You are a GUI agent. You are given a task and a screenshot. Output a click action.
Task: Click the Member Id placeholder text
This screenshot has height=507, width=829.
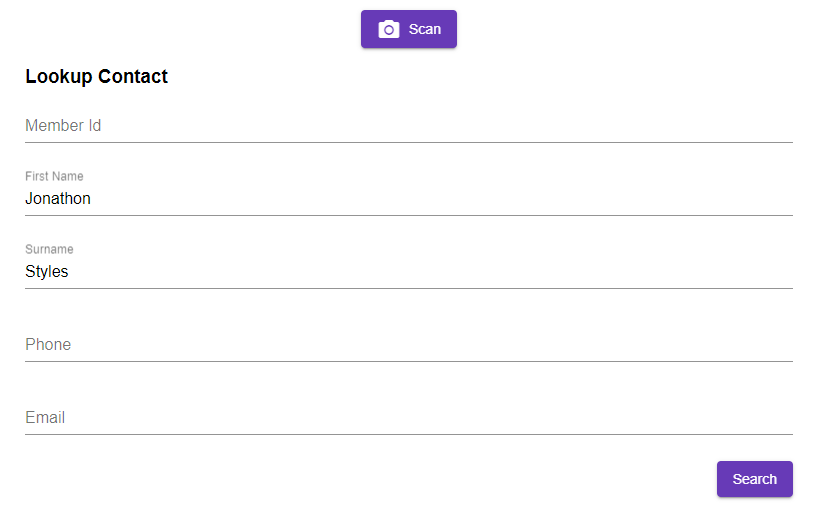tap(63, 126)
